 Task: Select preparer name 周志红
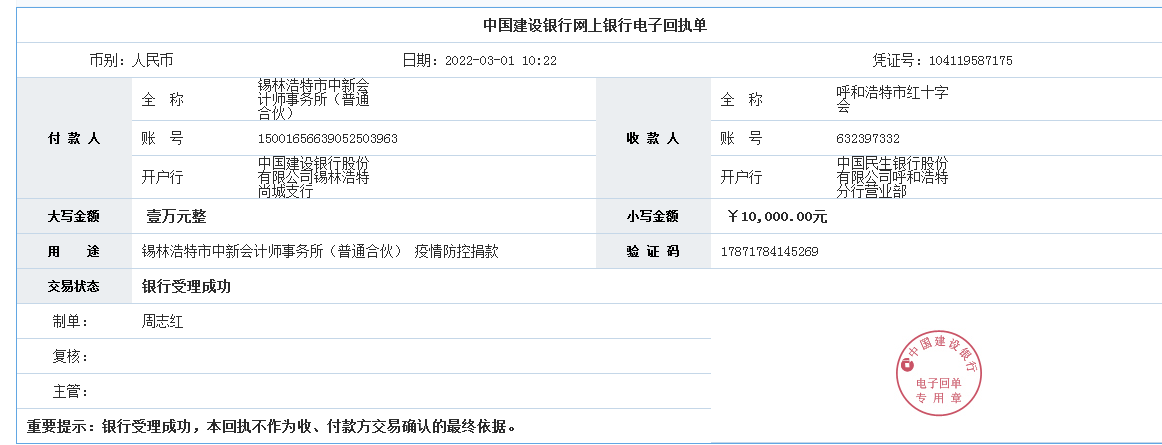(x=162, y=322)
